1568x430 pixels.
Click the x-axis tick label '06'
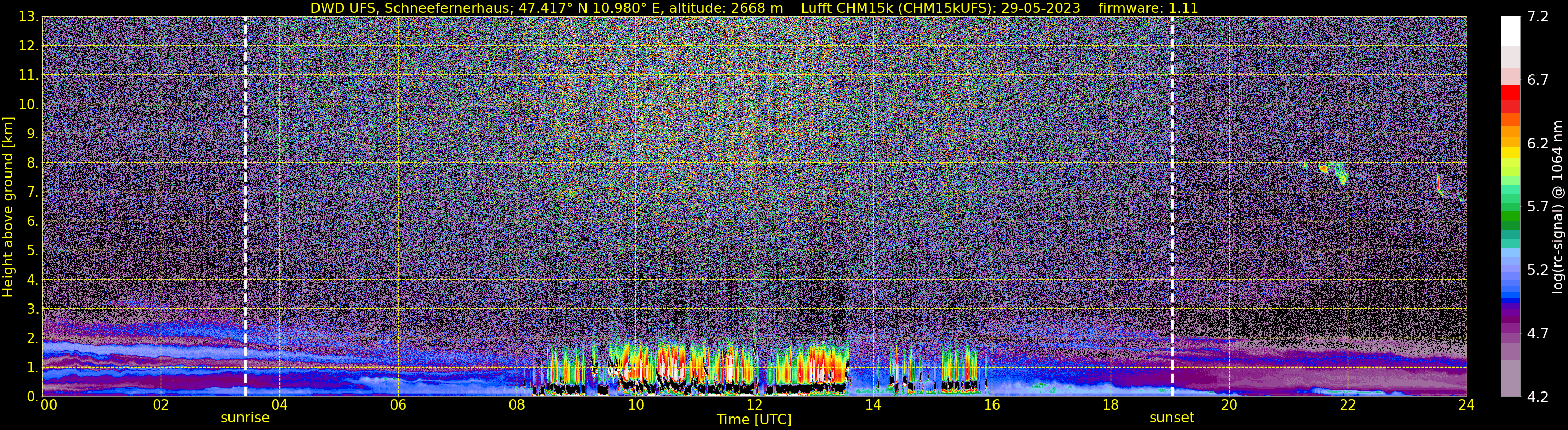click(398, 405)
